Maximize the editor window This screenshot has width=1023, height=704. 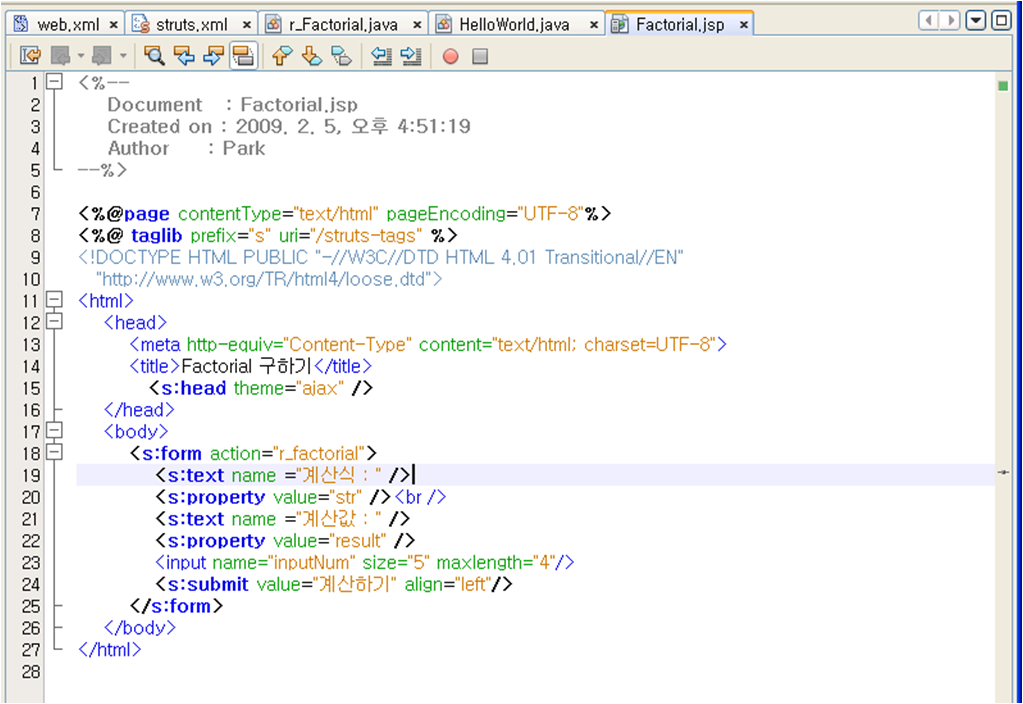click(x=1001, y=20)
